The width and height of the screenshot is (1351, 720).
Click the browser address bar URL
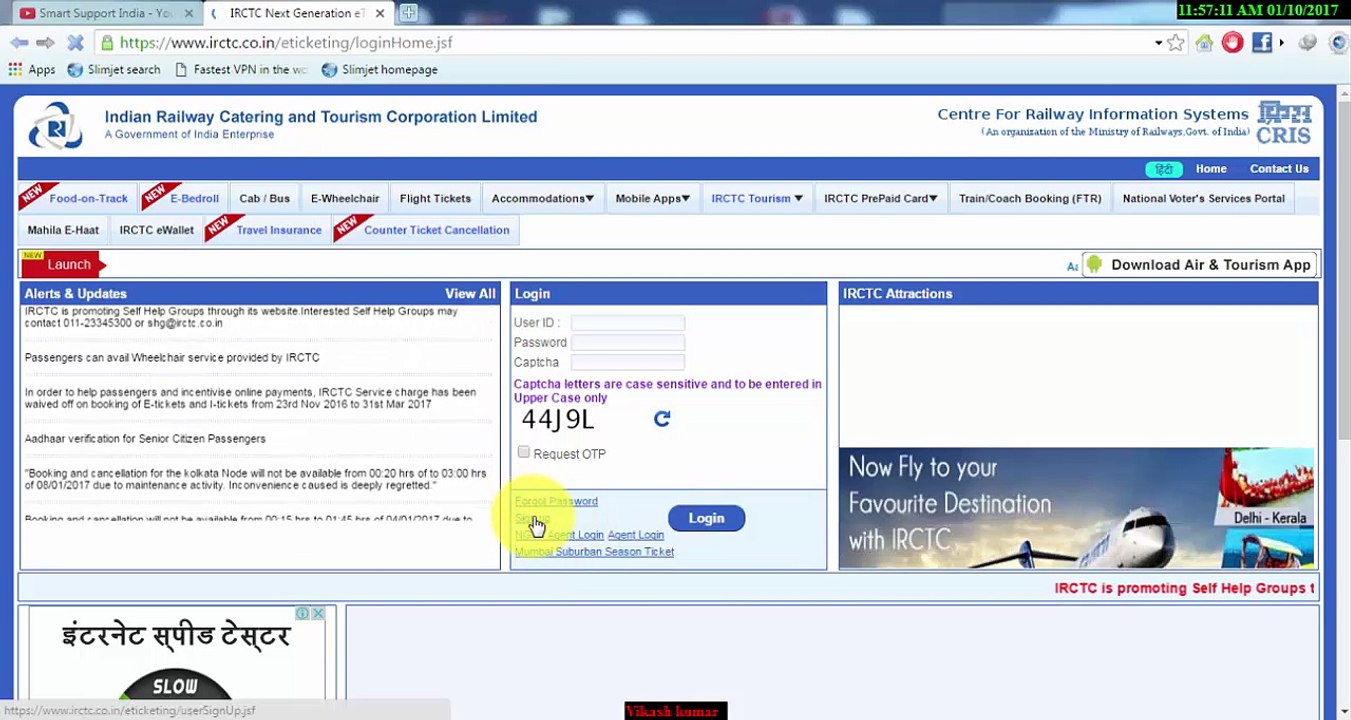click(286, 43)
